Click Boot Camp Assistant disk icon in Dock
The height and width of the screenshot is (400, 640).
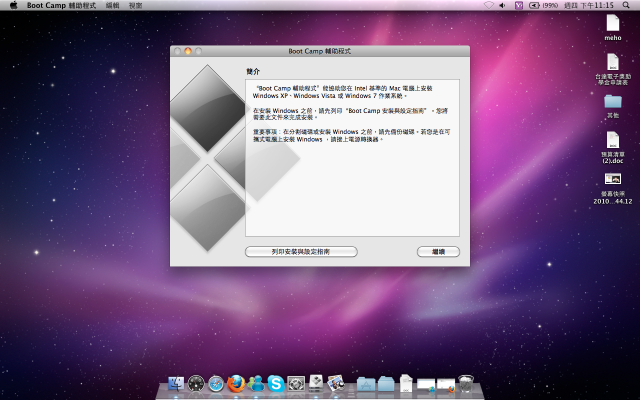(x=316, y=383)
